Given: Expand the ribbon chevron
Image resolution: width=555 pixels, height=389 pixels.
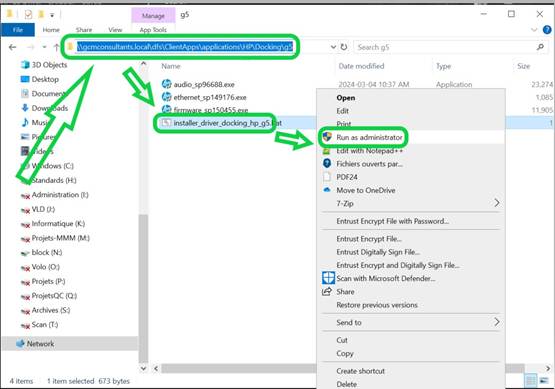Looking at the screenshot, I should click(x=534, y=30).
